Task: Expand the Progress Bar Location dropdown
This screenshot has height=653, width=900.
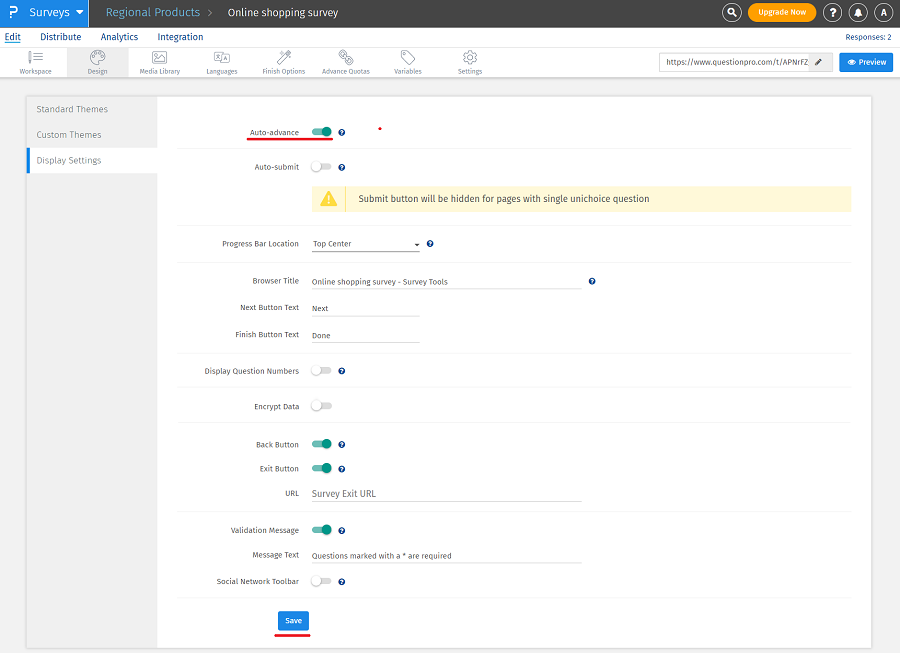Action: coord(366,244)
